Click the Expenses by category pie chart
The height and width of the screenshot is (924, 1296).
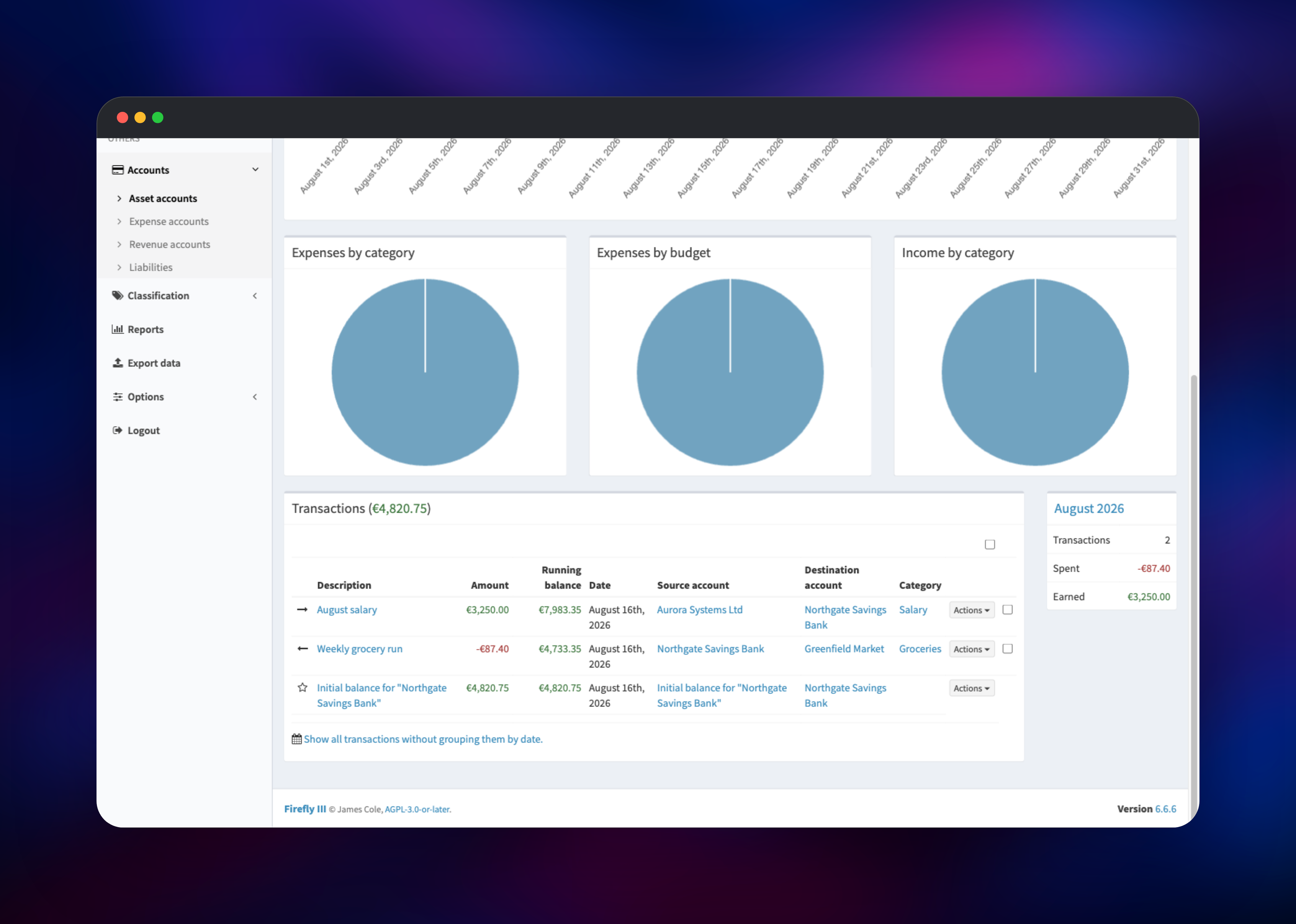tap(425, 372)
